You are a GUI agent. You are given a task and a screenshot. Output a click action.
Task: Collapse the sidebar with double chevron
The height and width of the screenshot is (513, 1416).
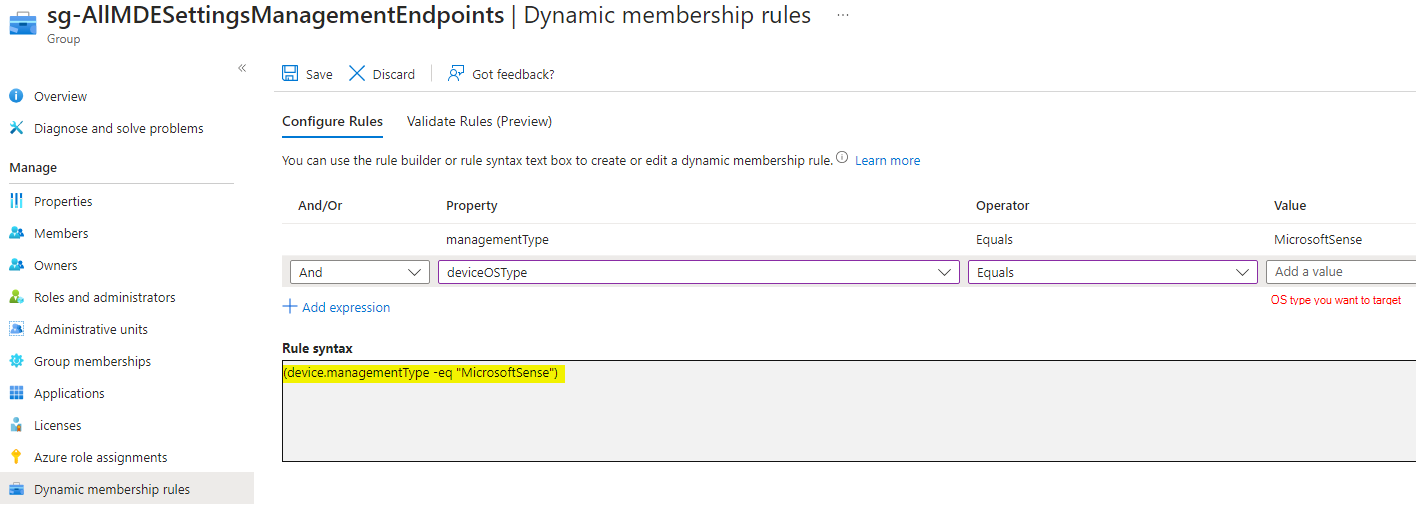tap(242, 68)
